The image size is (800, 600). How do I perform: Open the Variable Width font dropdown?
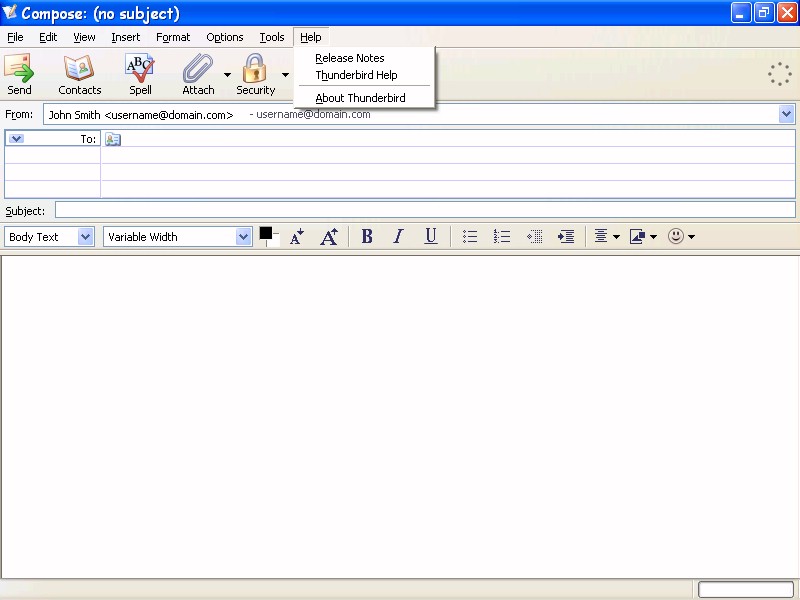coord(178,237)
